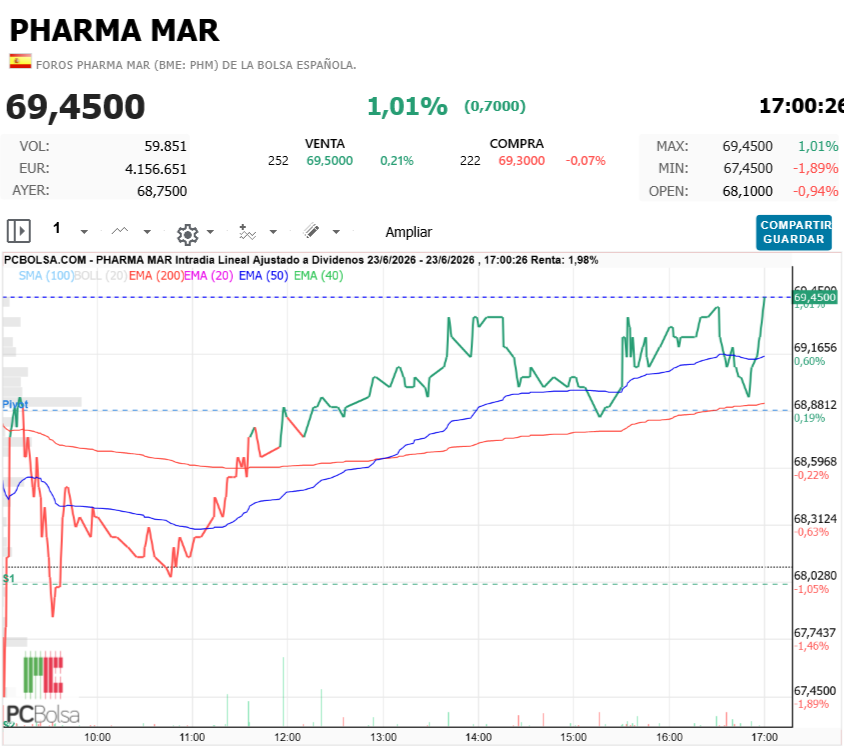
Task: Click the 15:00 time axis label
Action: (x=573, y=737)
